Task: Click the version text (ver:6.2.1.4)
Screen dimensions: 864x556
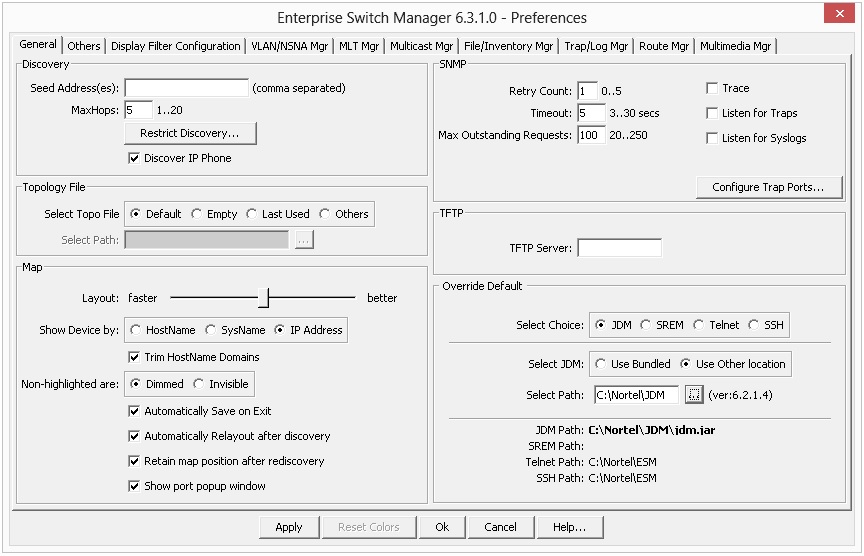Action: (740, 395)
